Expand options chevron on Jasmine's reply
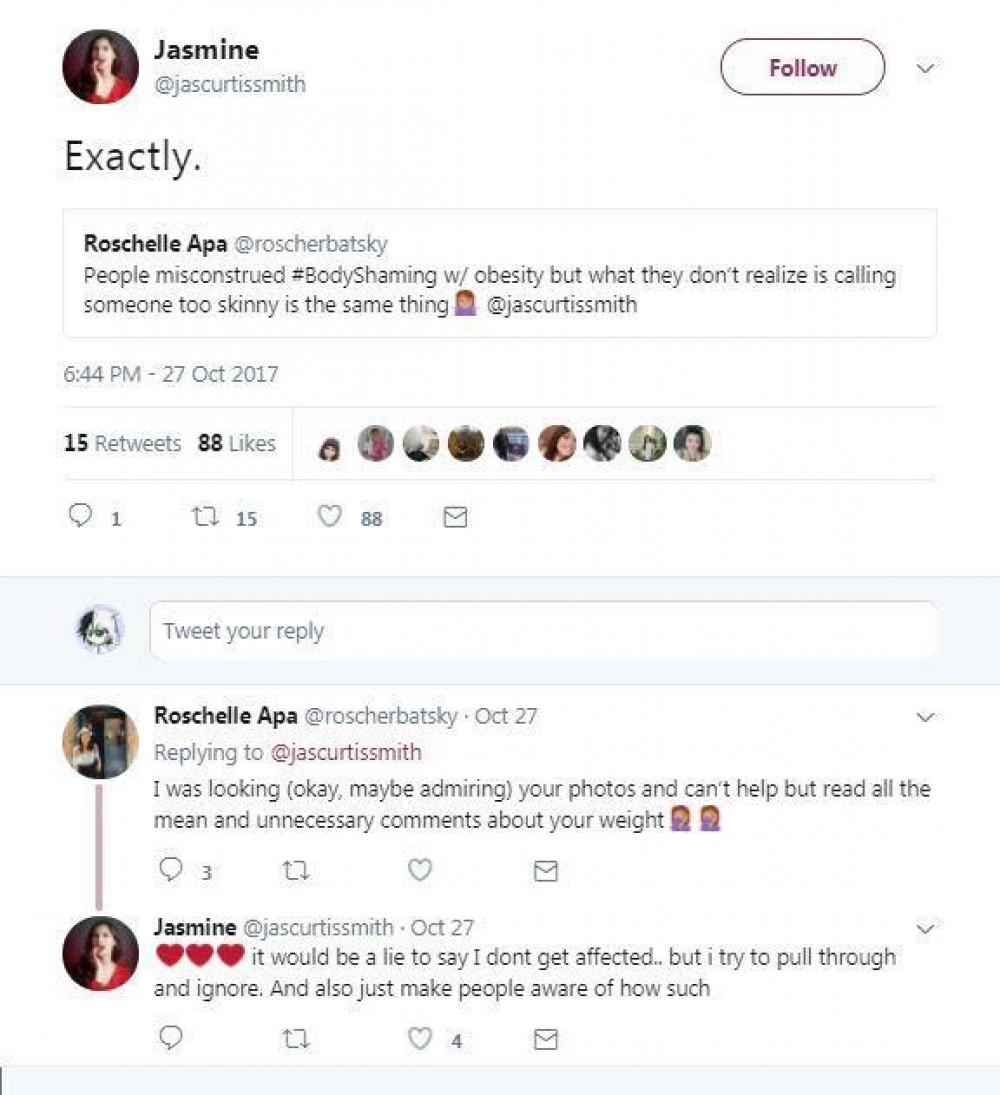The width and height of the screenshot is (1000, 1095). pos(926,929)
